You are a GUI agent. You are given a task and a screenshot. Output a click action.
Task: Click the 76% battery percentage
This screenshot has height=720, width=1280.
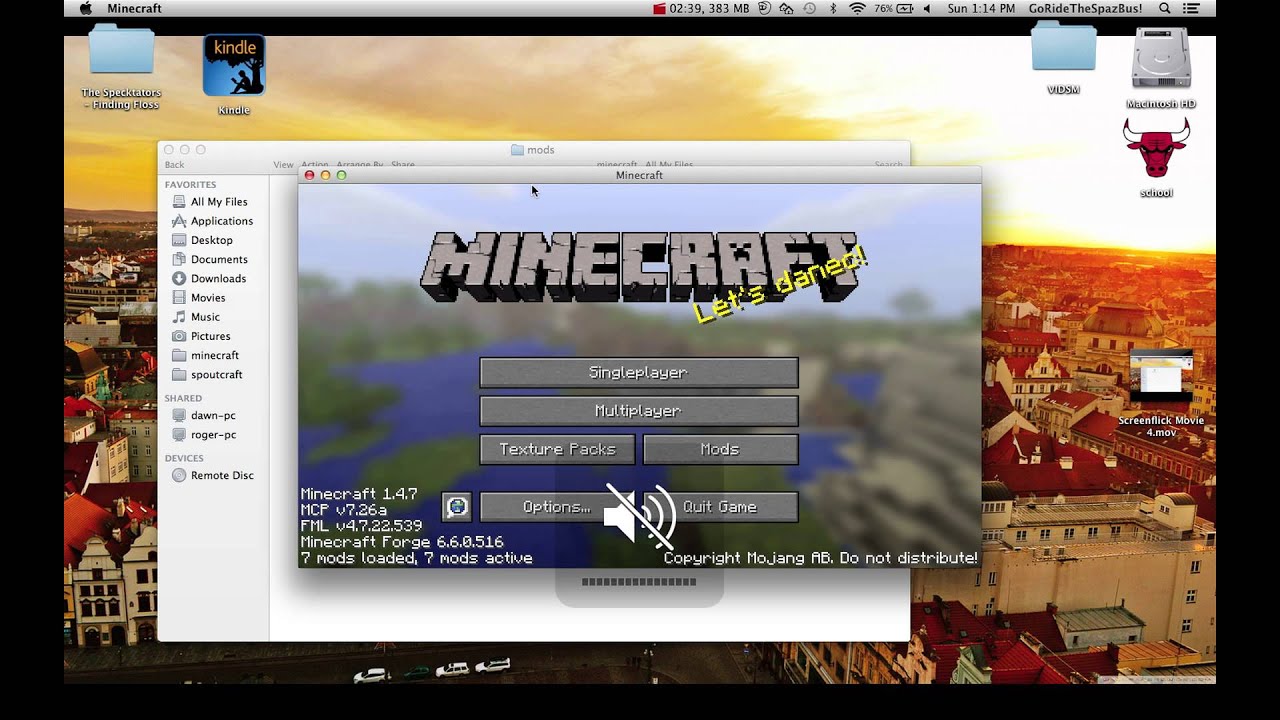883,8
